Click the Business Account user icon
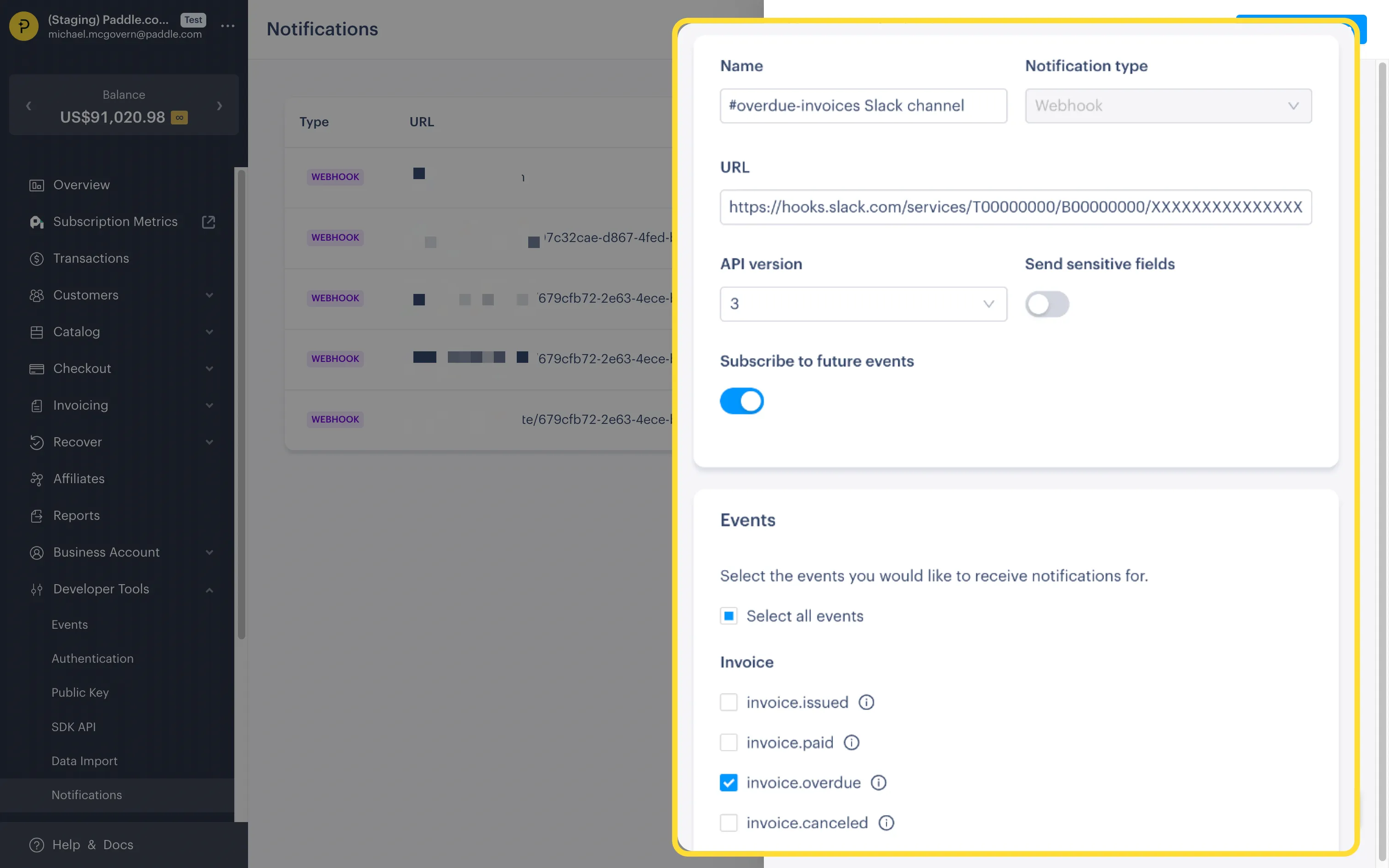The width and height of the screenshot is (1389, 868). coord(37,553)
